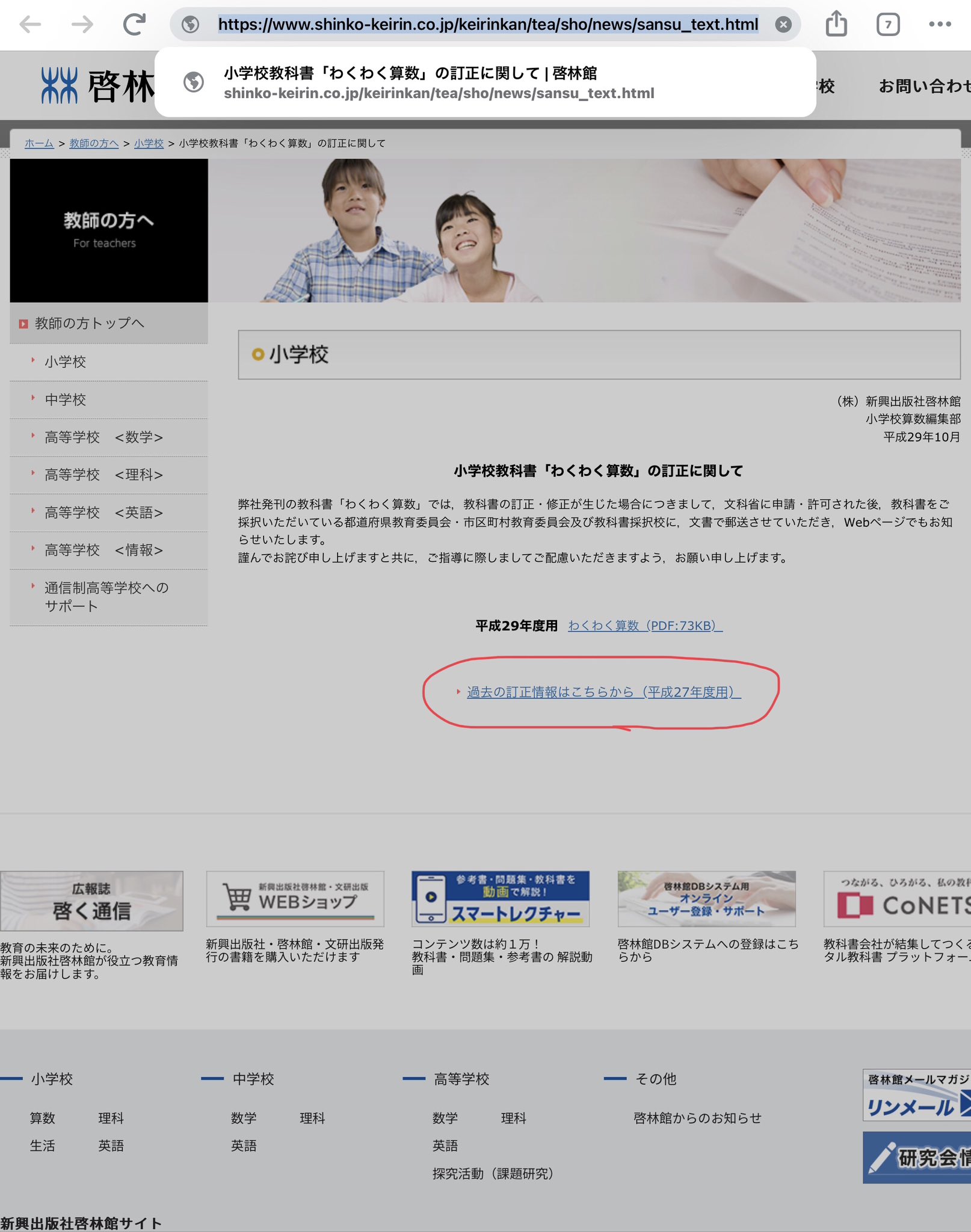
Task: Follow the 小学校 breadcrumb link
Action: click(149, 143)
